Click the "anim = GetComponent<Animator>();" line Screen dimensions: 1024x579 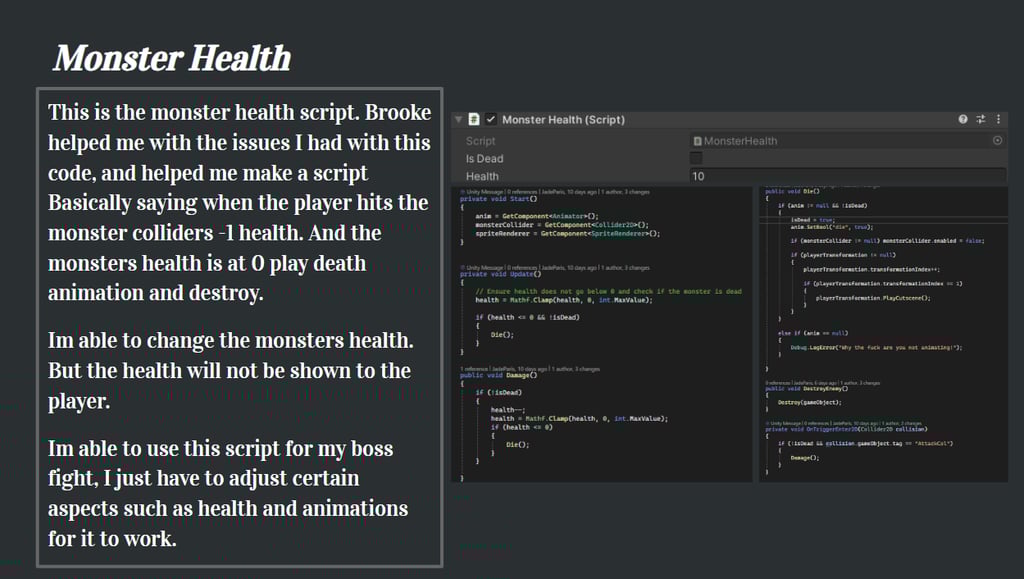tap(537, 216)
